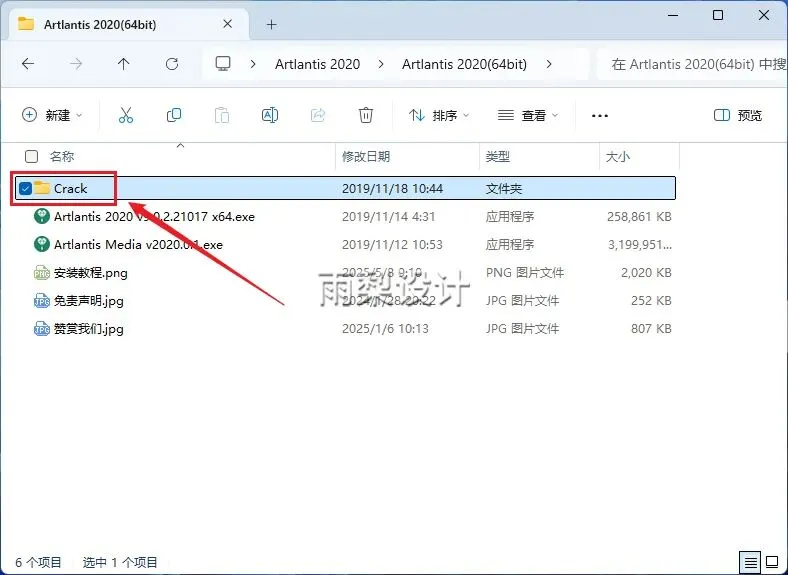Expand chevron after monitor icon in address bar
Viewport: 788px width, 575px height.
pyautogui.click(x=253, y=64)
